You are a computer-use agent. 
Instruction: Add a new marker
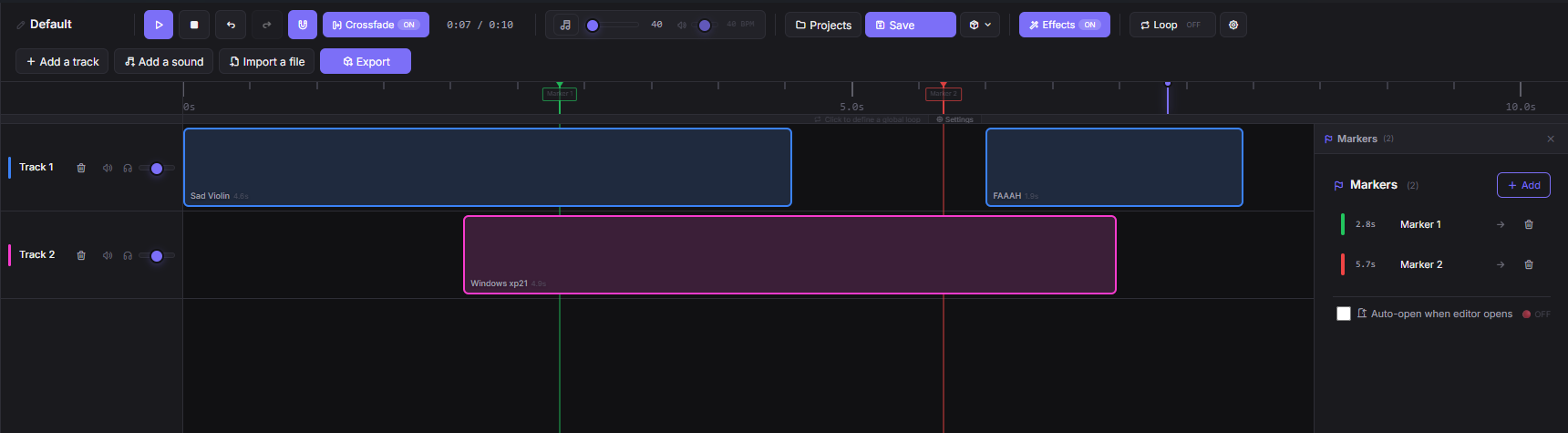tap(1523, 185)
